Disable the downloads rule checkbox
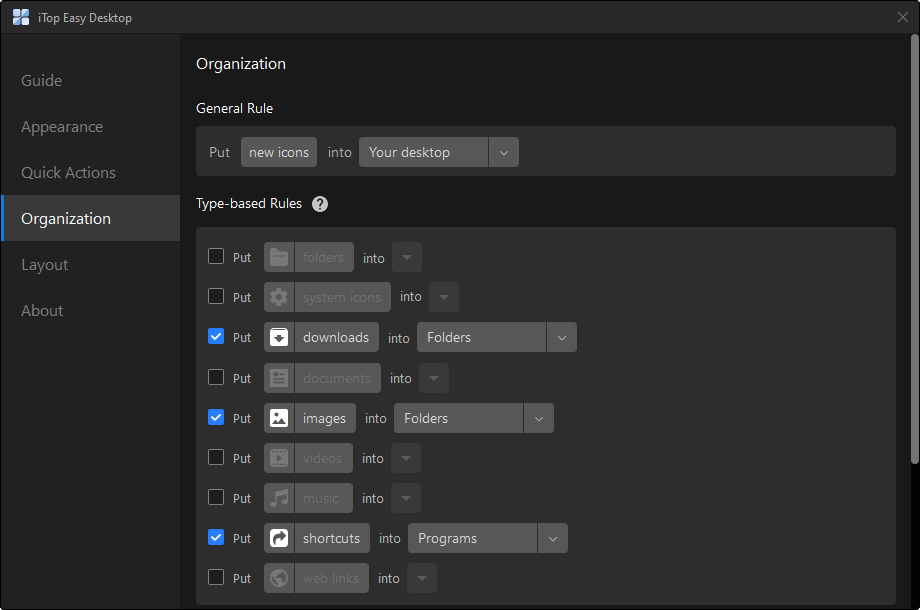Image resolution: width=920 pixels, height=610 pixels. pyautogui.click(x=216, y=336)
